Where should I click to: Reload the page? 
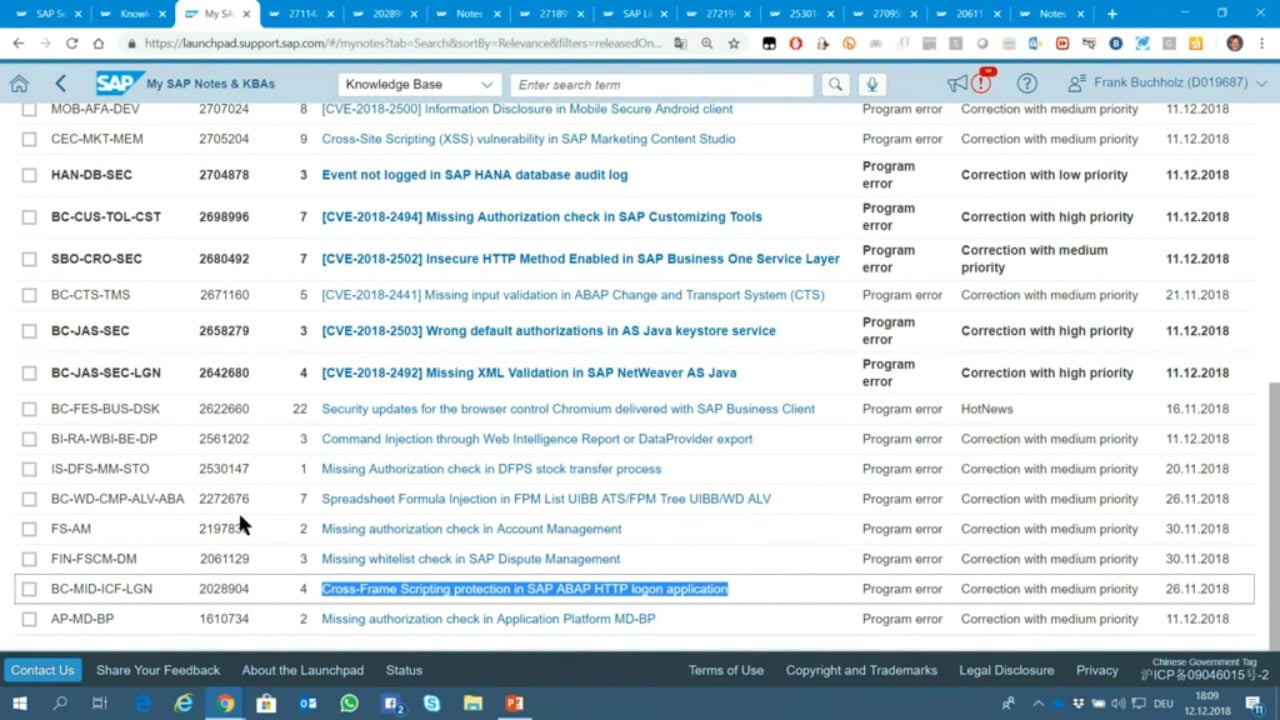(x=72, y=44)
